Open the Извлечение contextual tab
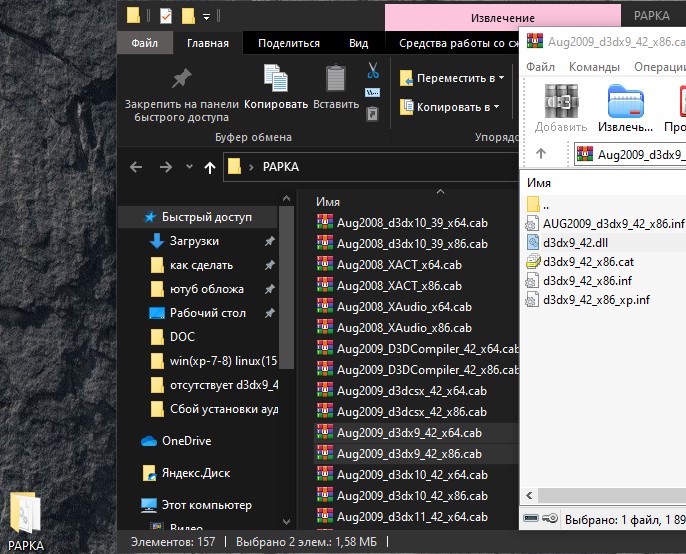686x554 pixels. click(x=502, y=18)
